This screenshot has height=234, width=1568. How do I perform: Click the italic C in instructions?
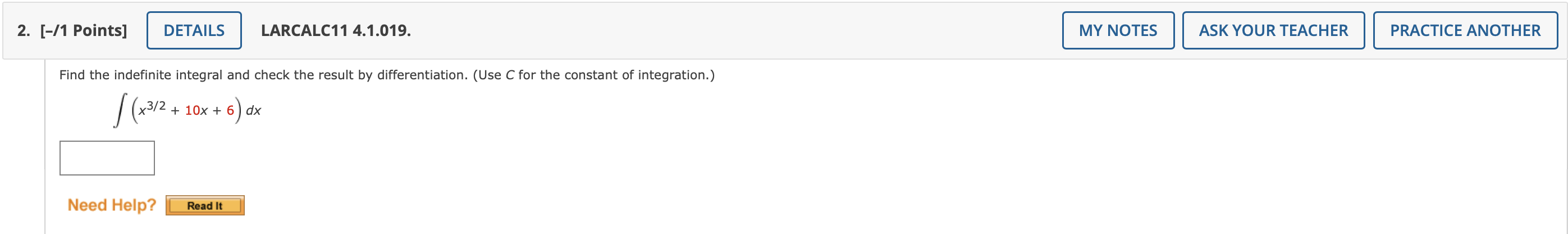point(510,75)
